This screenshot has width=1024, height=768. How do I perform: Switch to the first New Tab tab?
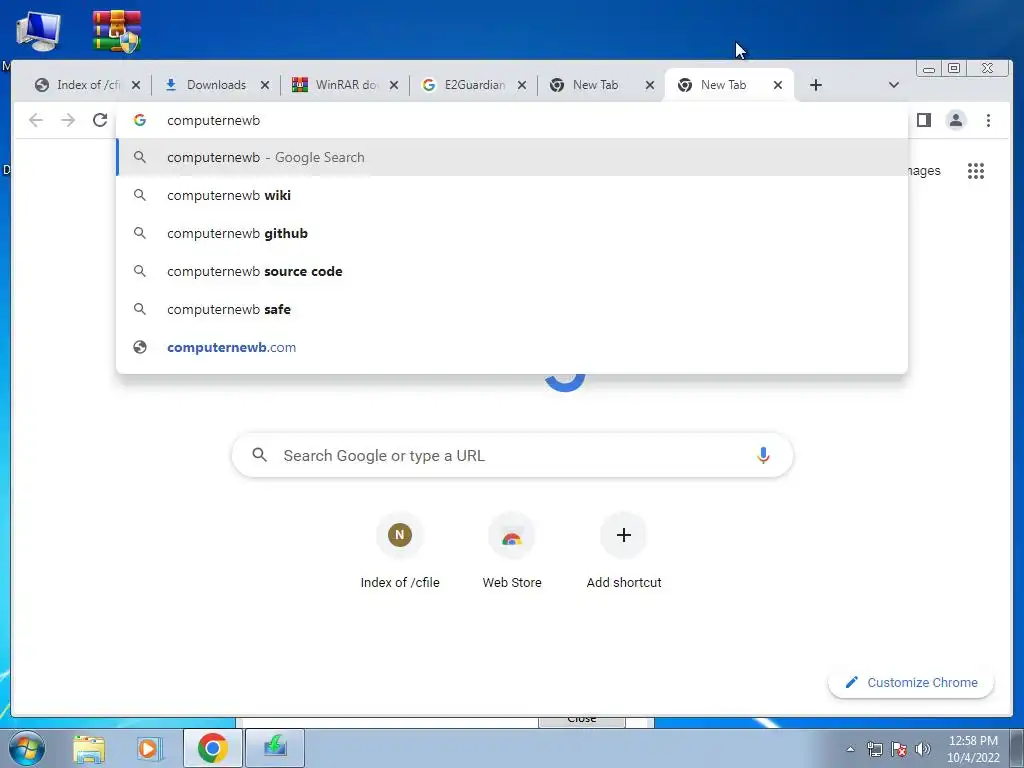[593, 85]
